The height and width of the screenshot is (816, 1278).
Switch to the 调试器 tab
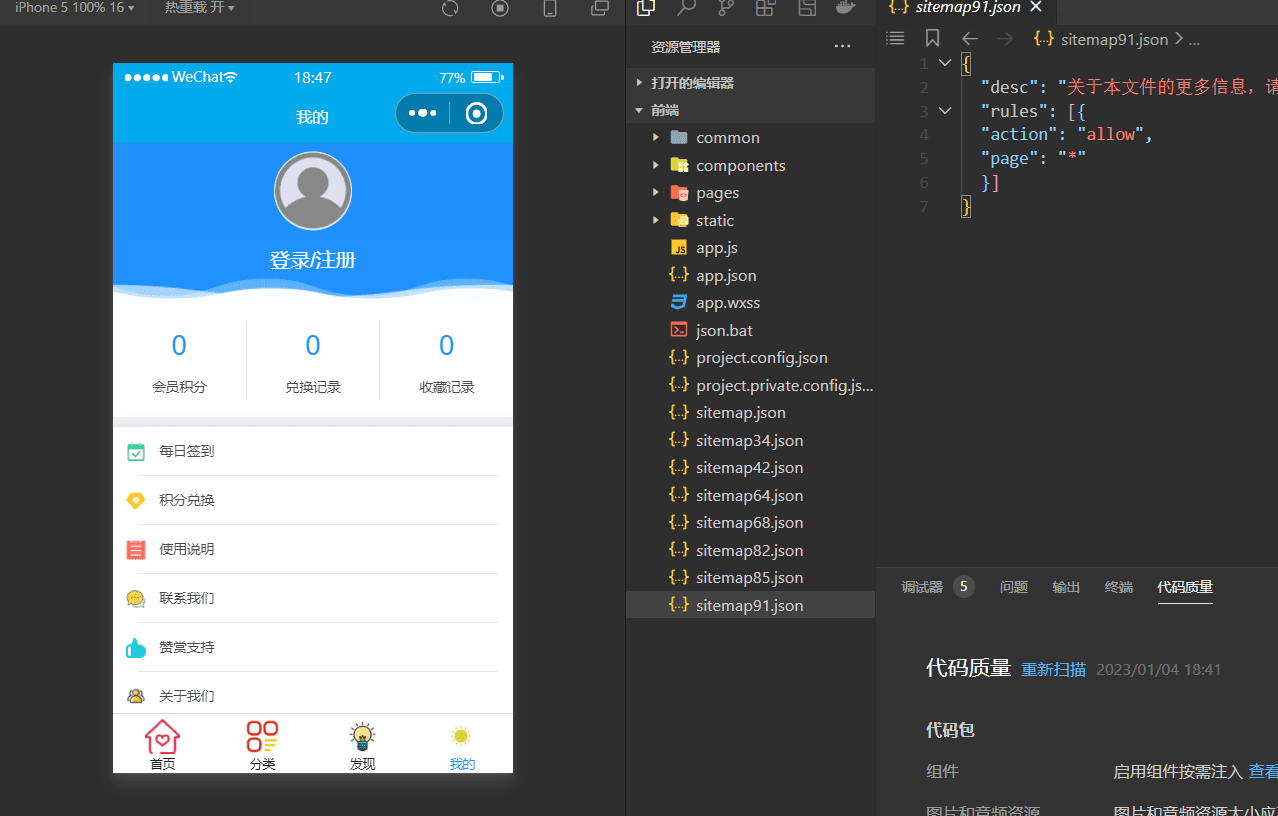click(921, 587)
